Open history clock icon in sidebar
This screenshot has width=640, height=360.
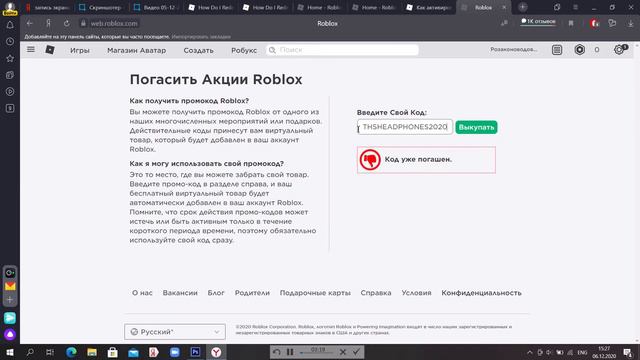(x=10, y=42)
